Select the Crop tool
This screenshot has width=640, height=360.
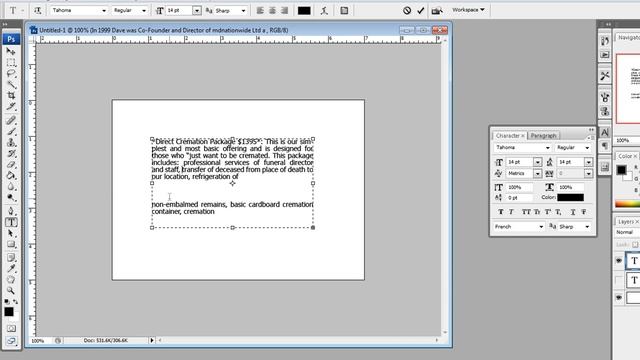[11, 96]
